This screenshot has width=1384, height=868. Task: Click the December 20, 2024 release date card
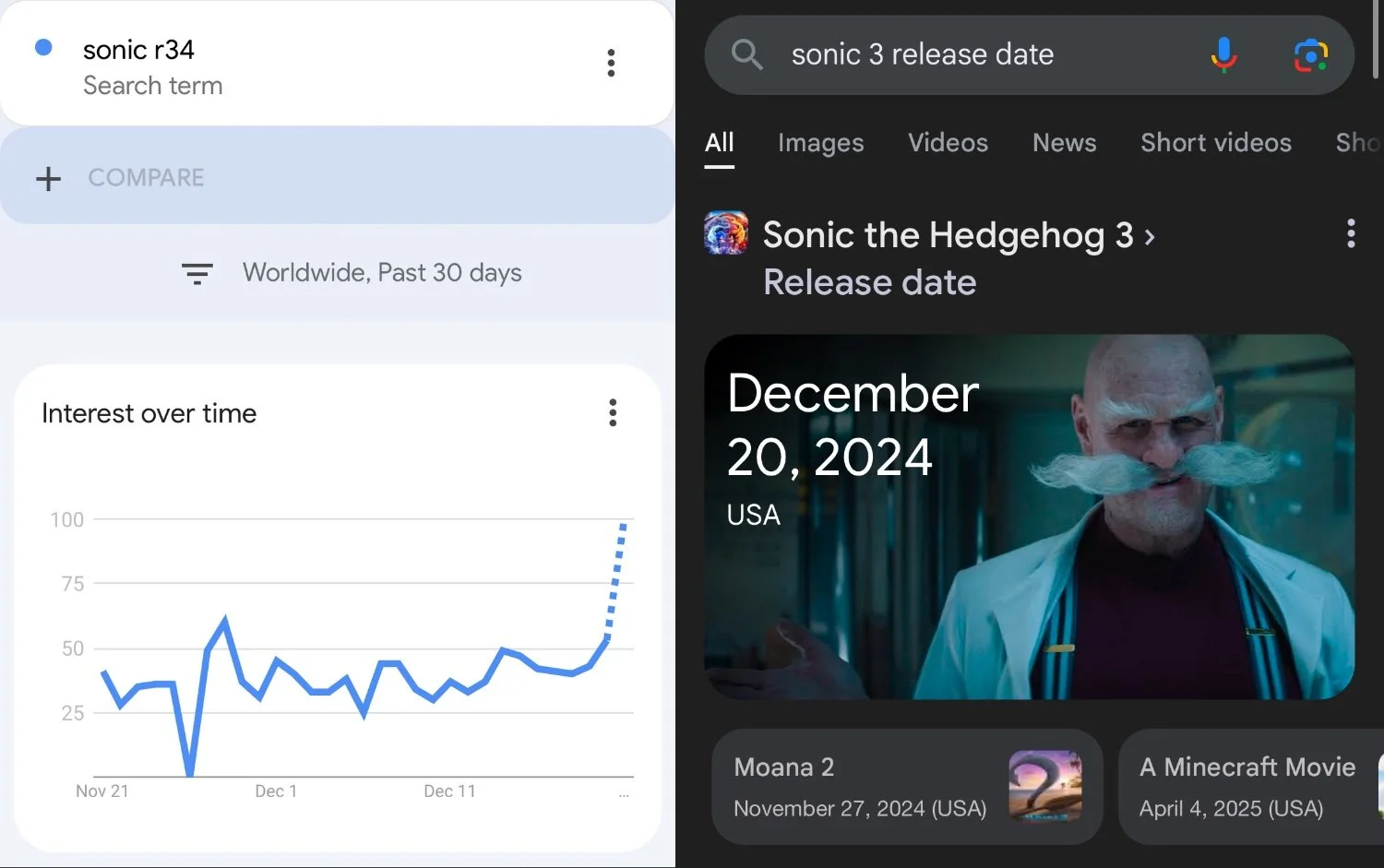click(1029, 517)
